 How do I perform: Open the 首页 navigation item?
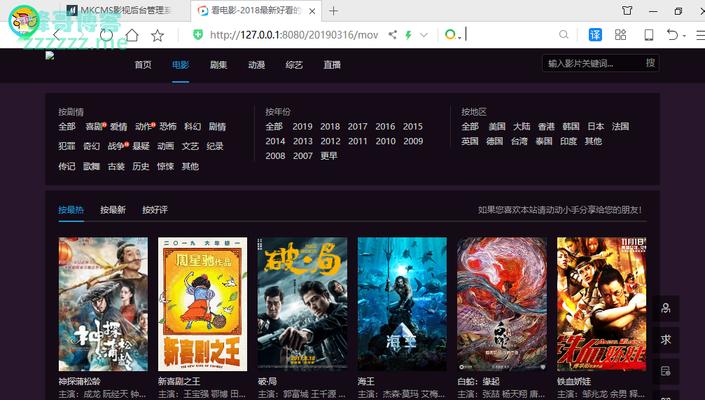(143, 65)
